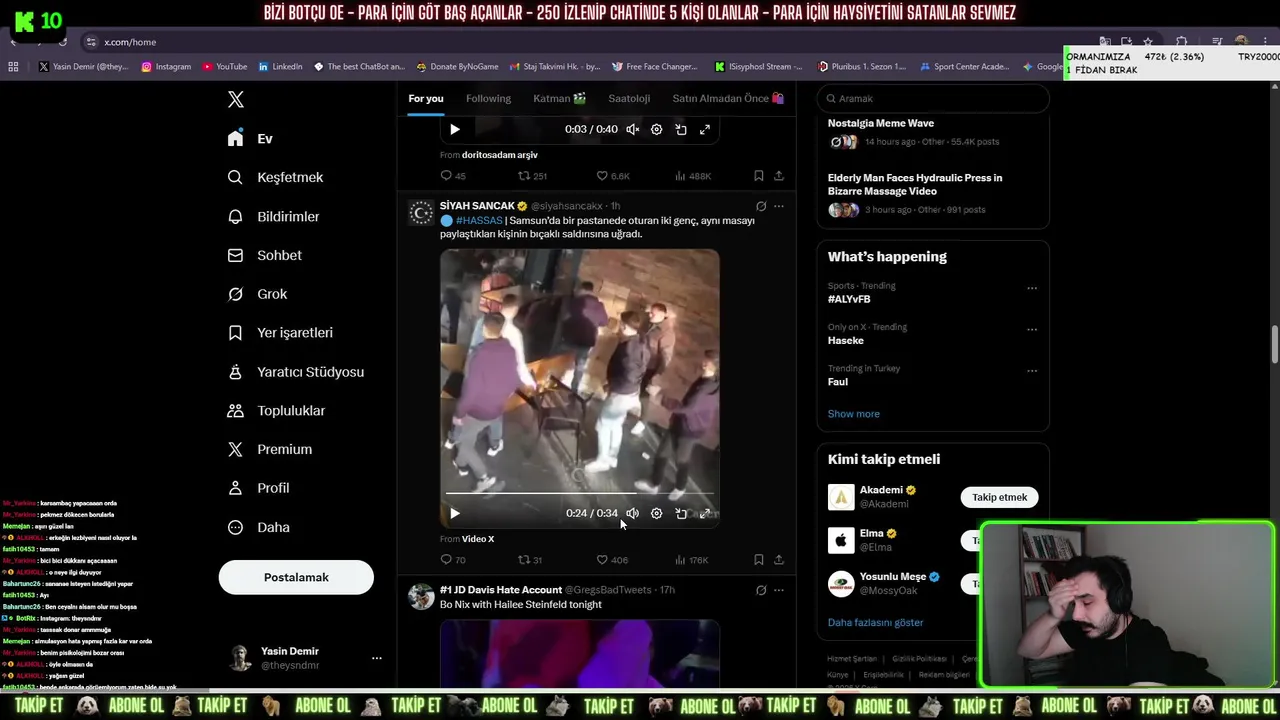1280x720 pixels.
Task: Repost the post with 251 reposts
Action: click(x=532, y=176)
